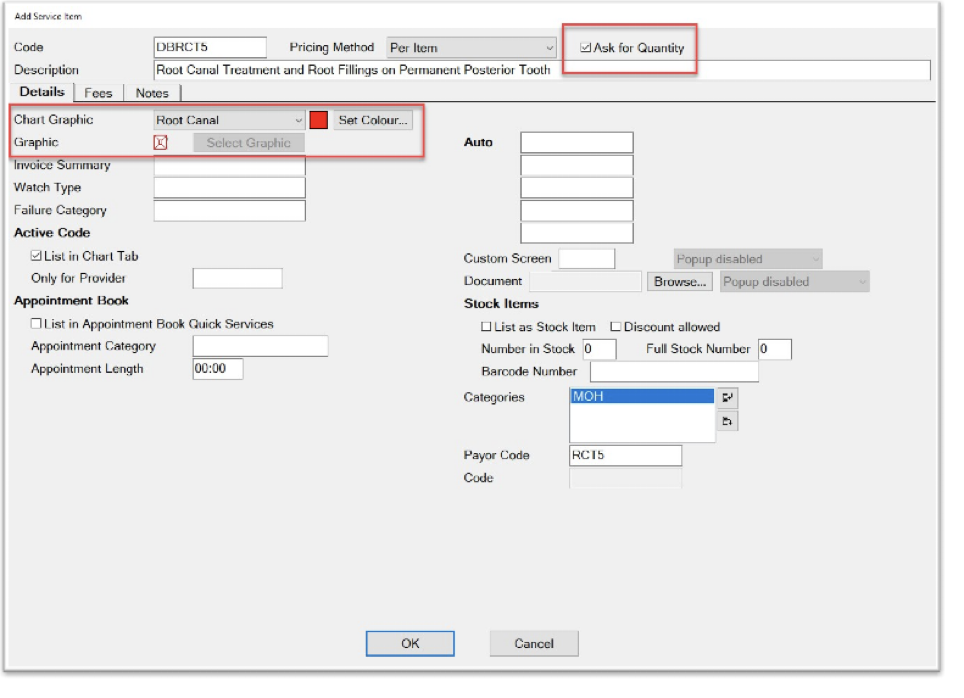The image size is (964, 698).
Task: Click the remove category icon under the add icon
Action: point(727,421)
